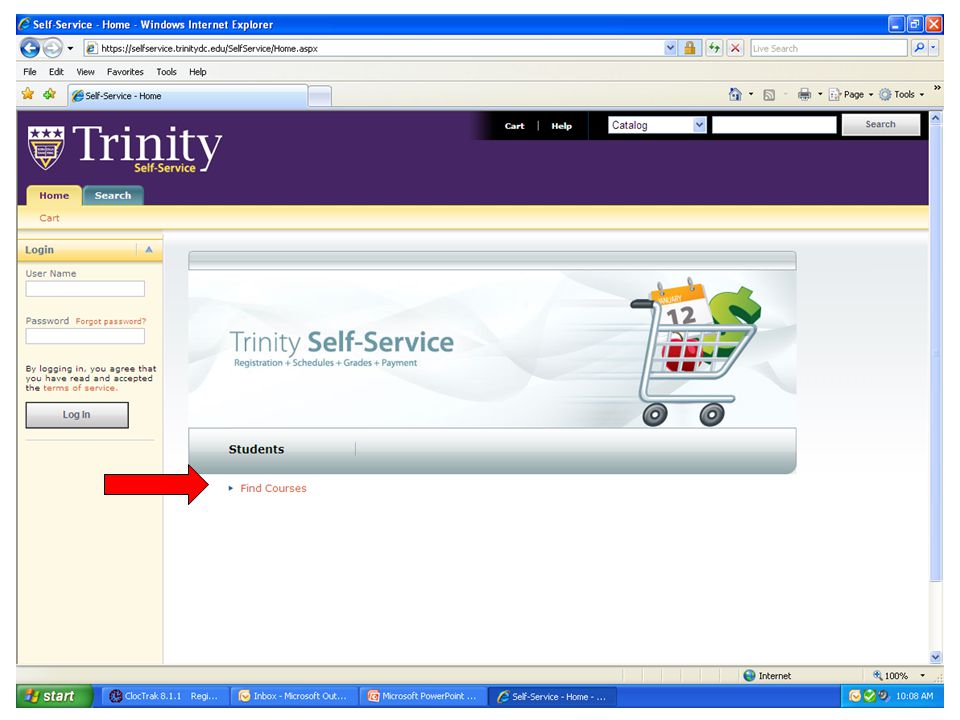960x720 pixels.
Task: Click the Self-Service - Home taskbar item
Action: click(553, 696)
